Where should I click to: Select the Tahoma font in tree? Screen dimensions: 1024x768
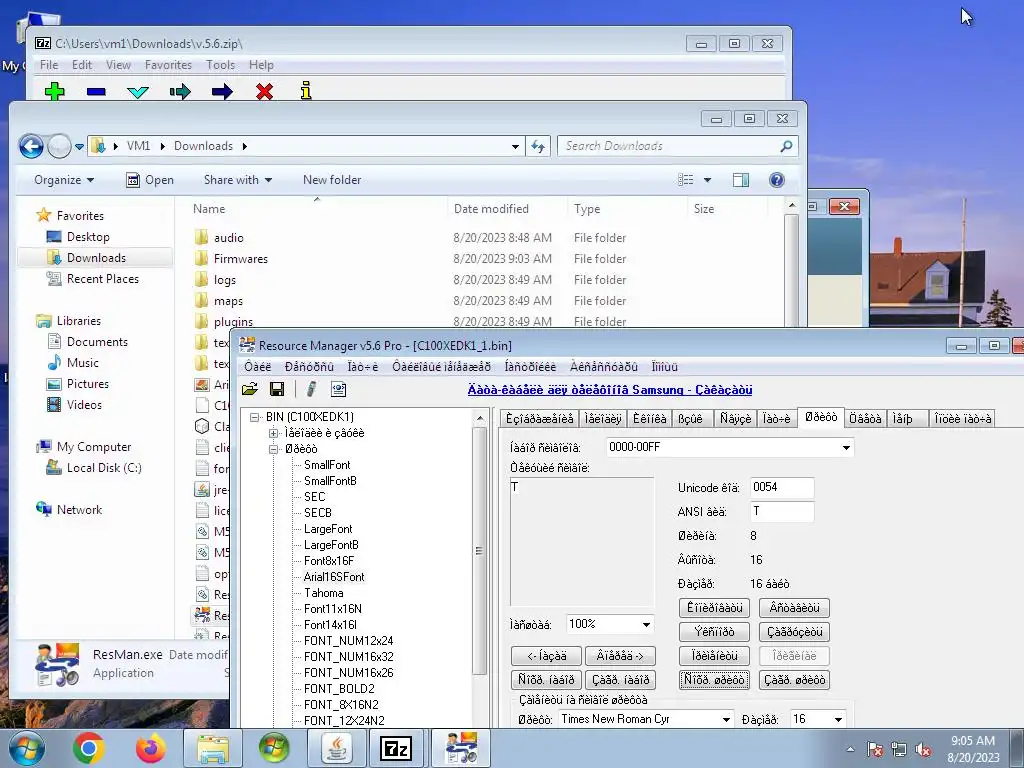click(323, 593)
